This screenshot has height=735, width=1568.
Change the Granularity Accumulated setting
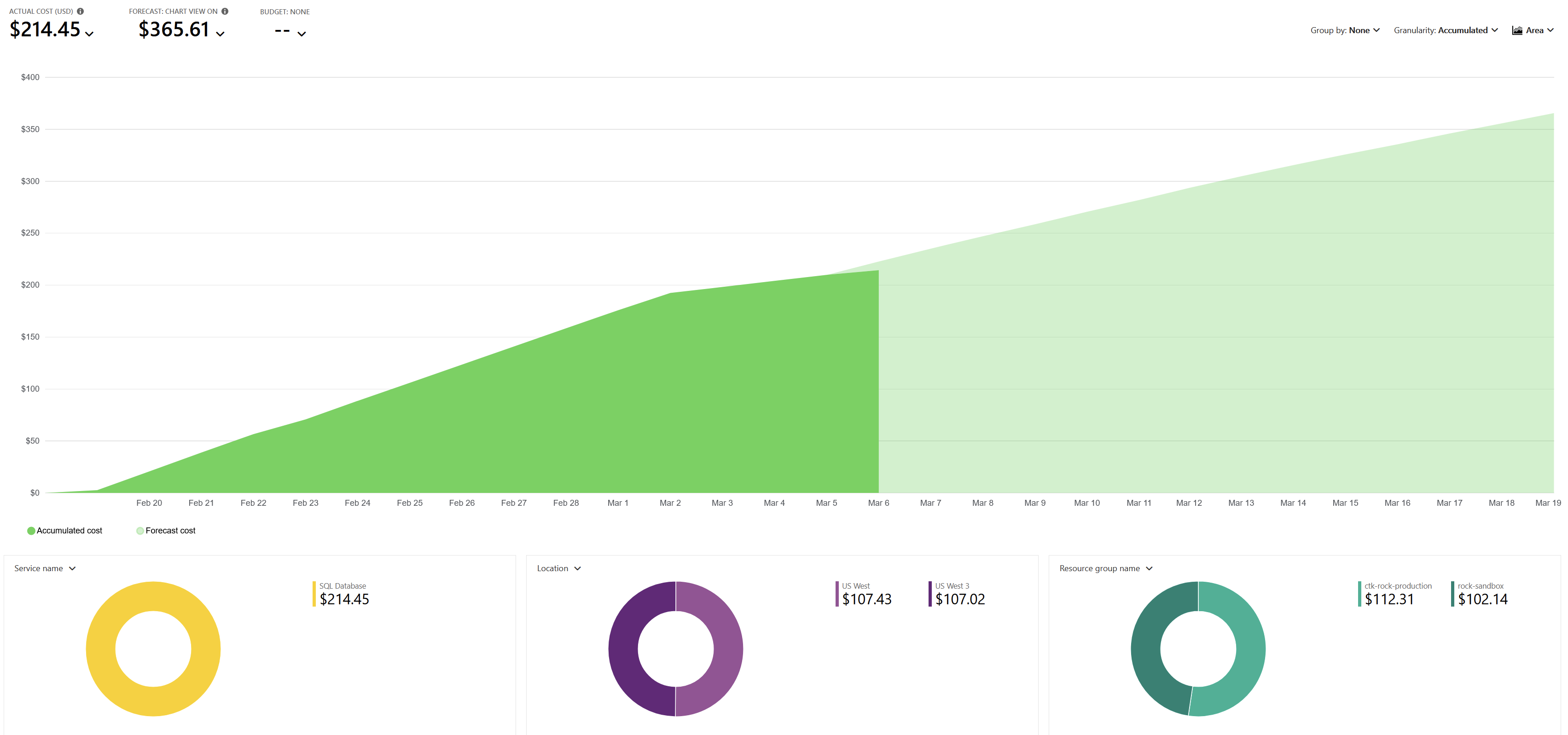(1446, 30)
